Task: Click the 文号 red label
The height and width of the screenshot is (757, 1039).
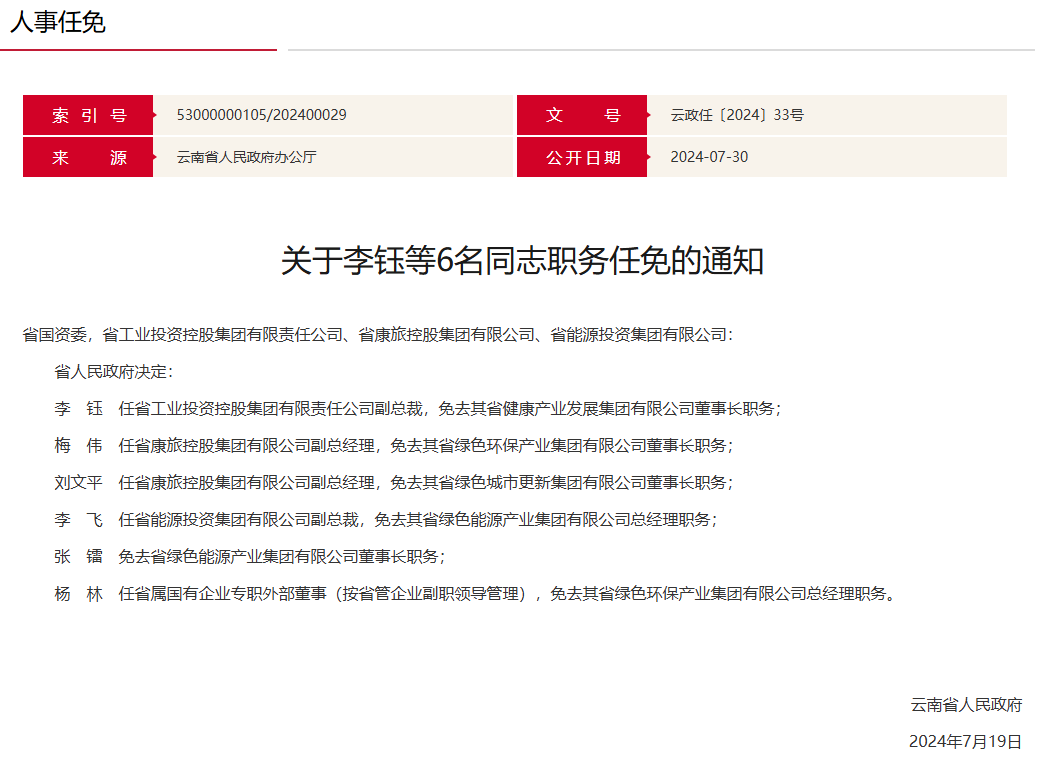Action: pyautogui.click(x=582, y=115)
